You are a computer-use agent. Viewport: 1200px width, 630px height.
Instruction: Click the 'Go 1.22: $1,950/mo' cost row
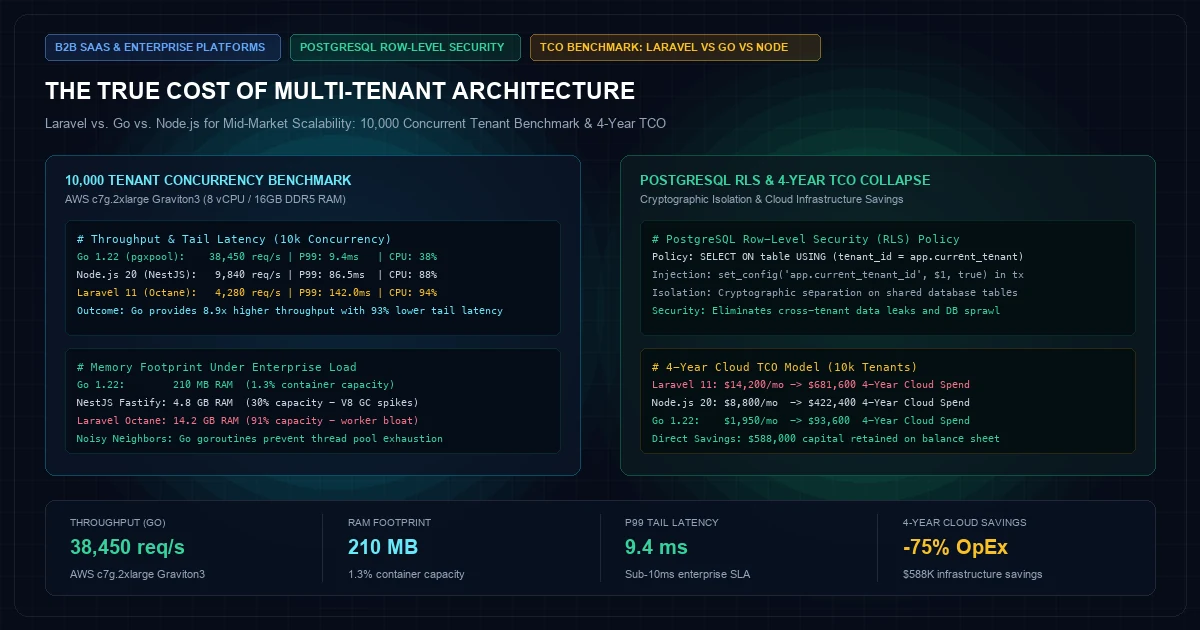(810, 421)
